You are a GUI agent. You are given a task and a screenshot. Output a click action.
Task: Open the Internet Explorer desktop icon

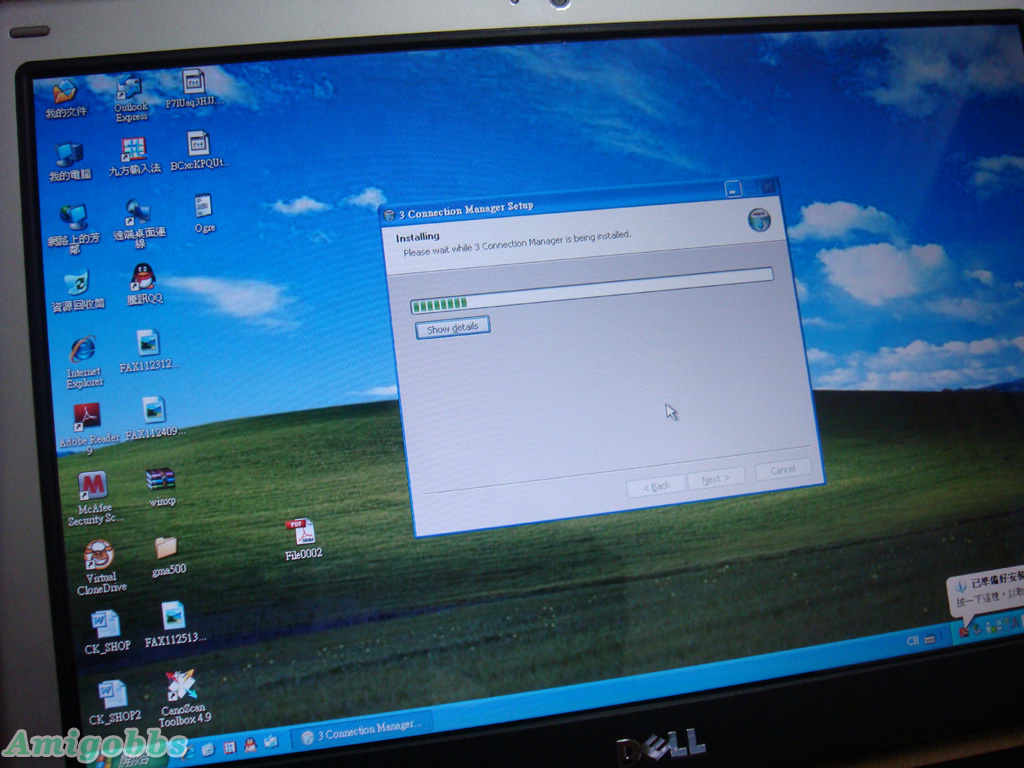(x=83, y=351)
